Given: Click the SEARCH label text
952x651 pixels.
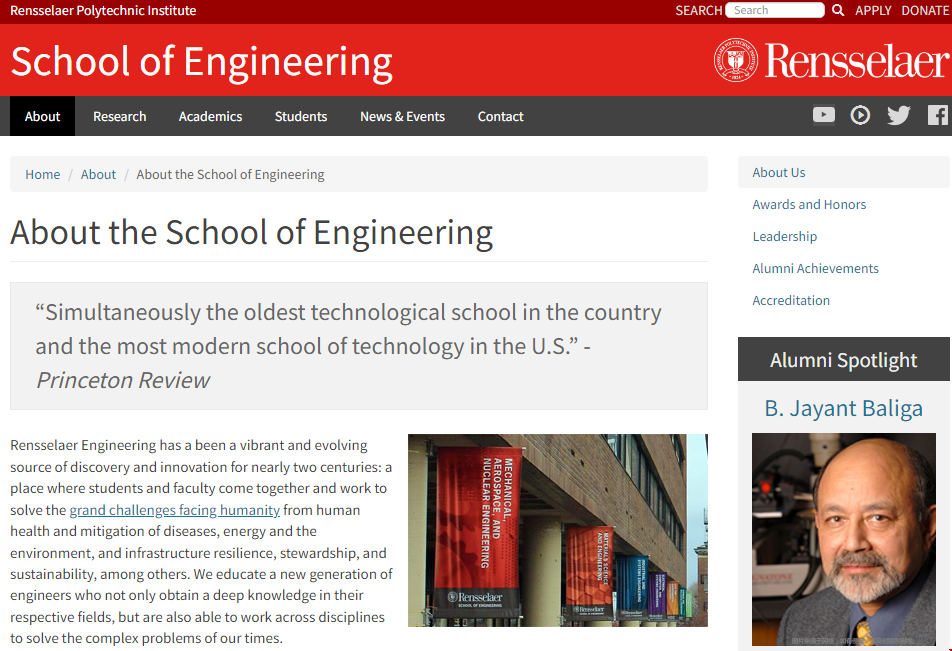Looking at the screenshot, I should click(x=699, y=10).
